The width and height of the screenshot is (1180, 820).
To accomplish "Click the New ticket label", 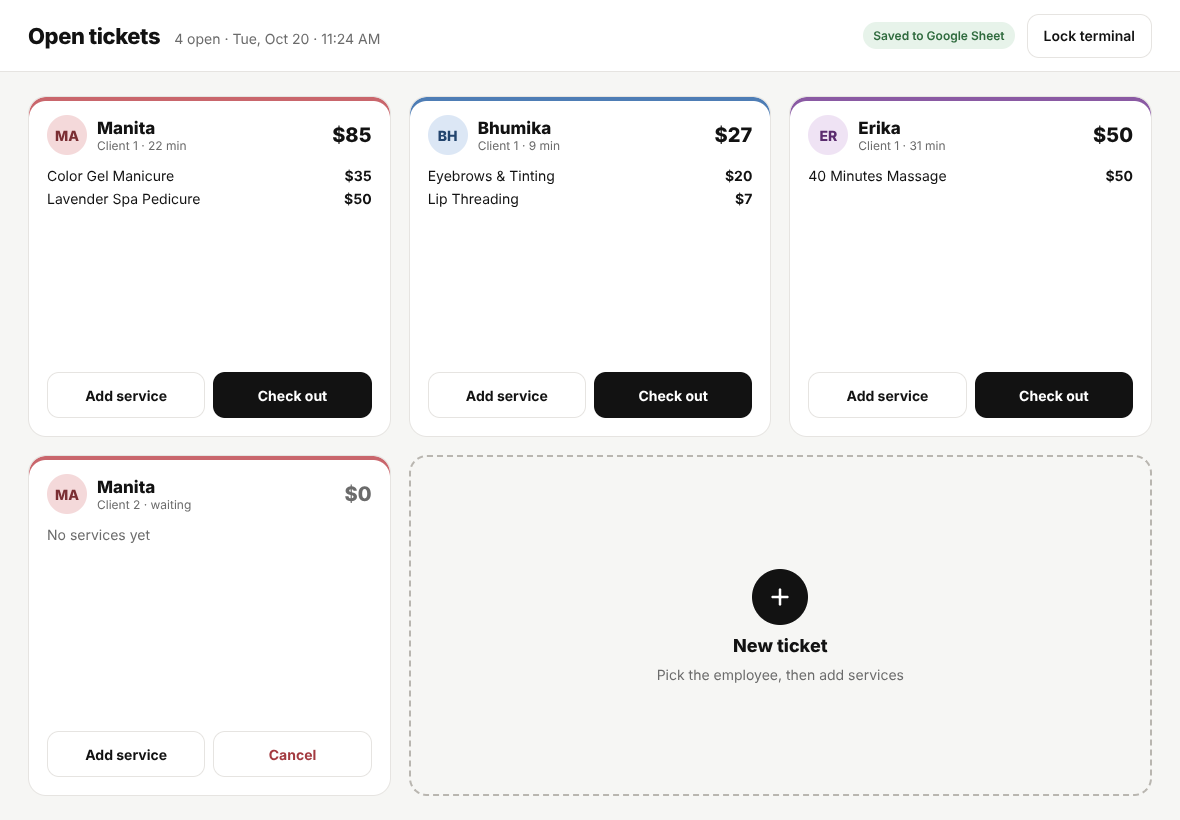I will click(780, 645).
